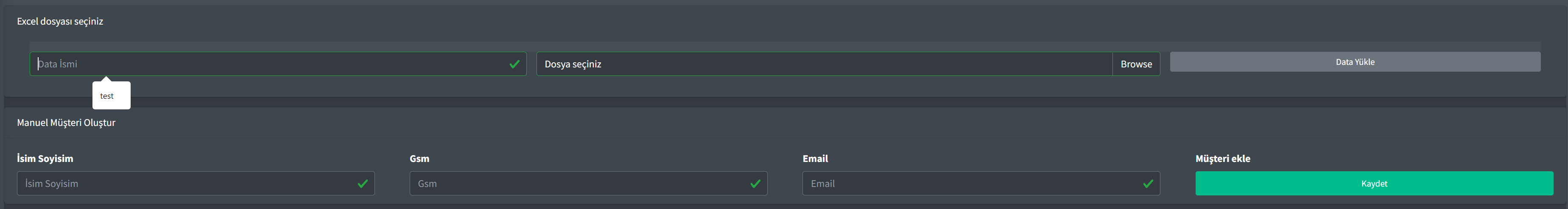Click the "Excel dosyası seçiniz" section header
The image size is (1568, 209).
[x=60, y=21]
